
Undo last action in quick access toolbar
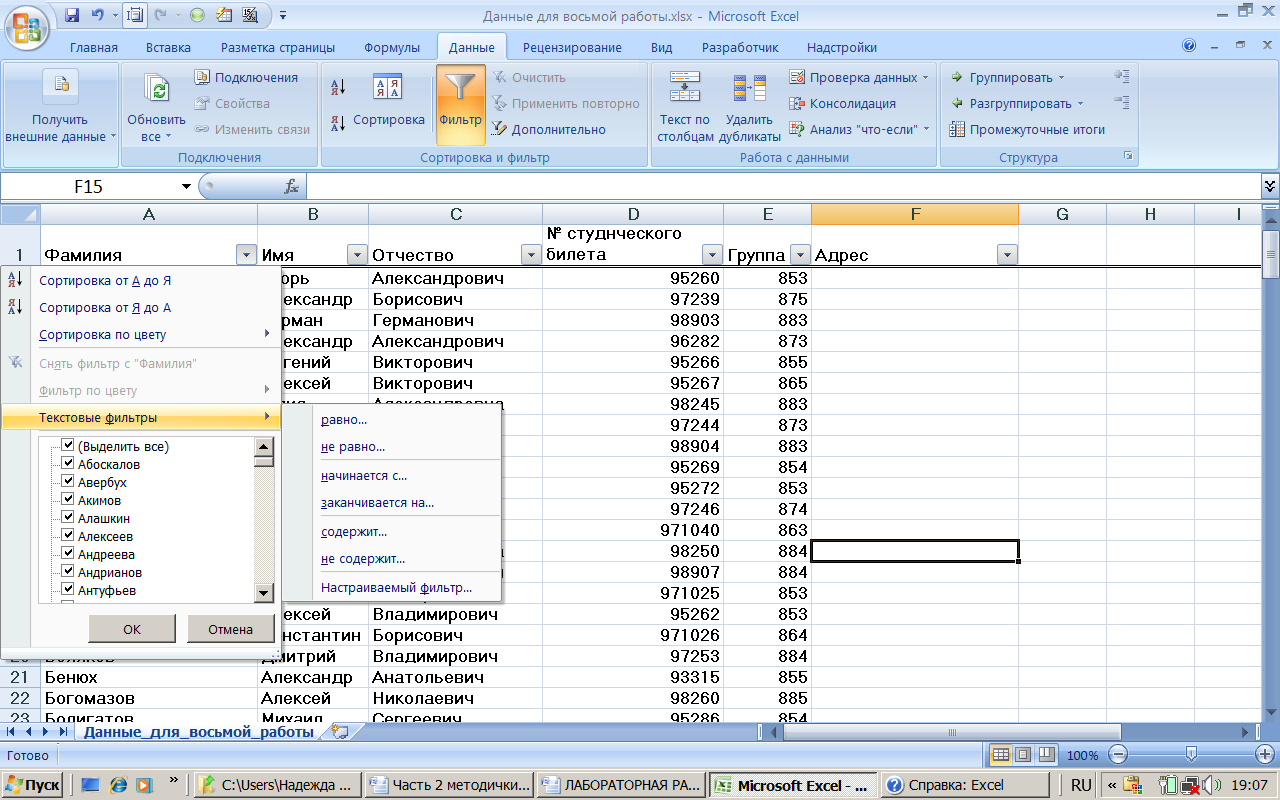98,16
